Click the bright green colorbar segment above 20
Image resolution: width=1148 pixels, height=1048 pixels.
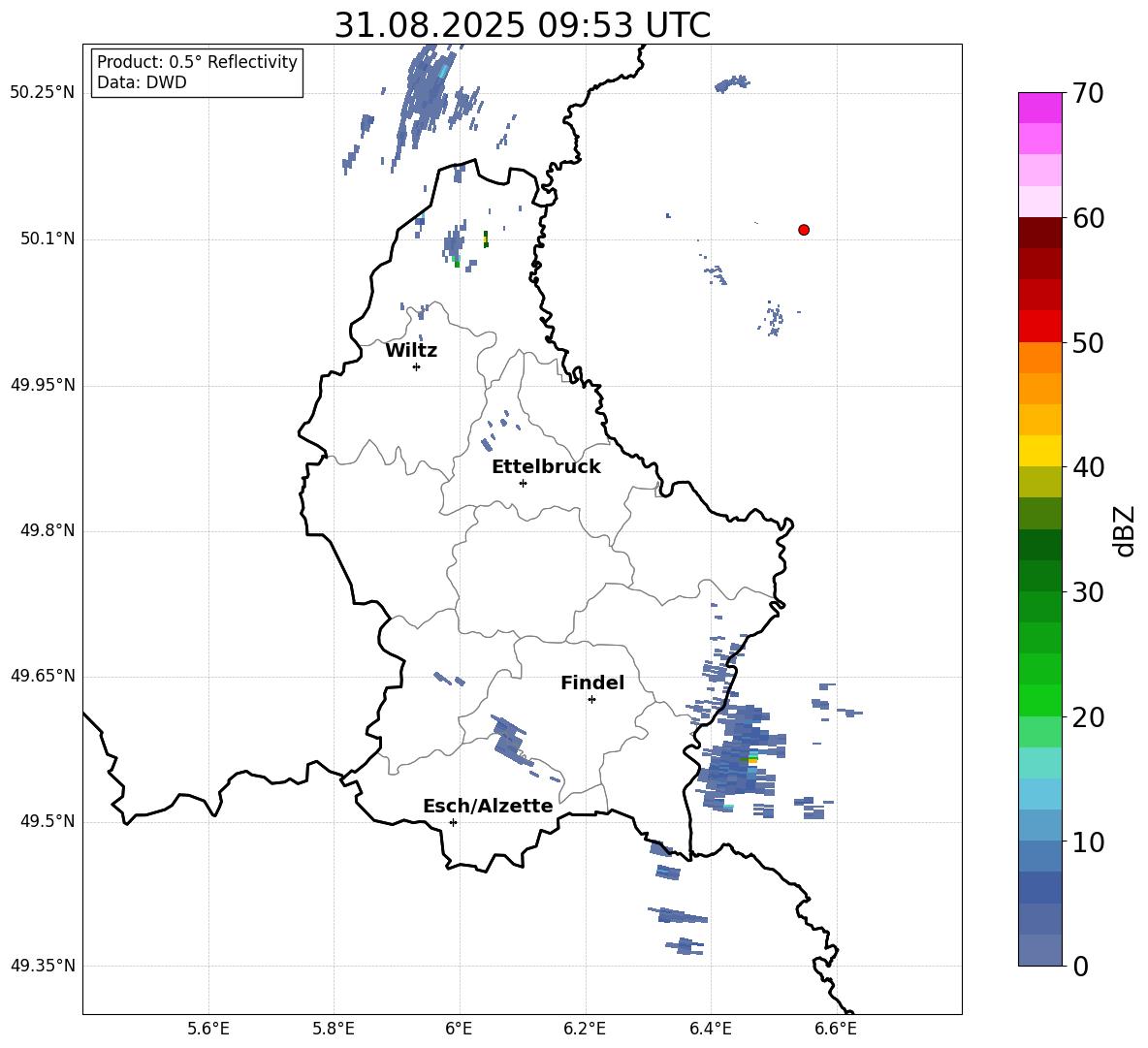pyautogui.click(x=1040, y=701)
